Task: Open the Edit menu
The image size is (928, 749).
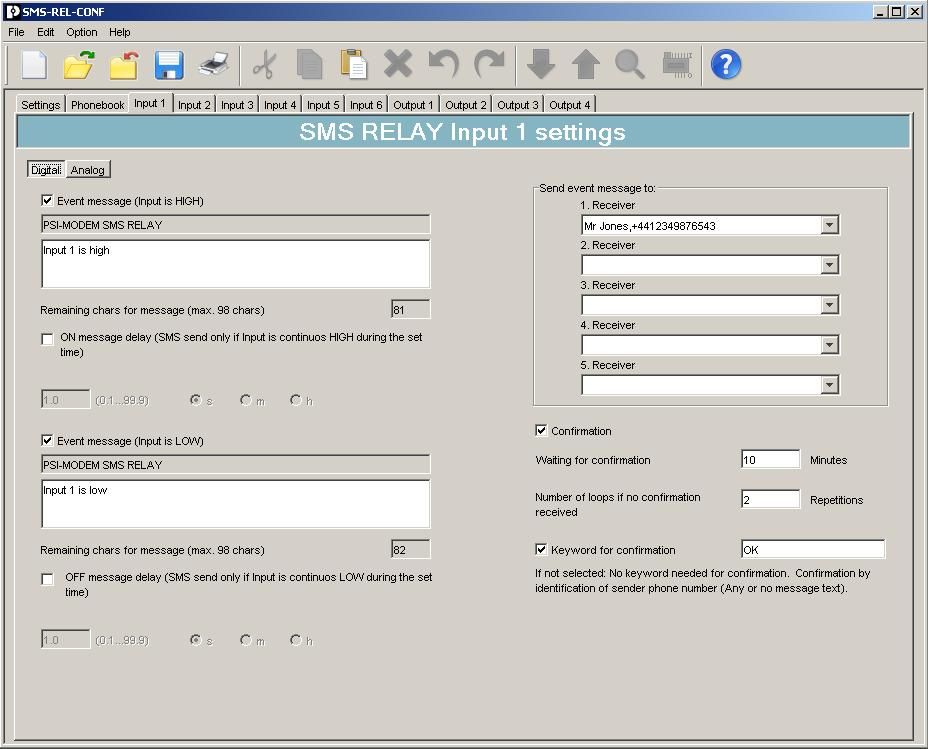Action: (46, 32)
